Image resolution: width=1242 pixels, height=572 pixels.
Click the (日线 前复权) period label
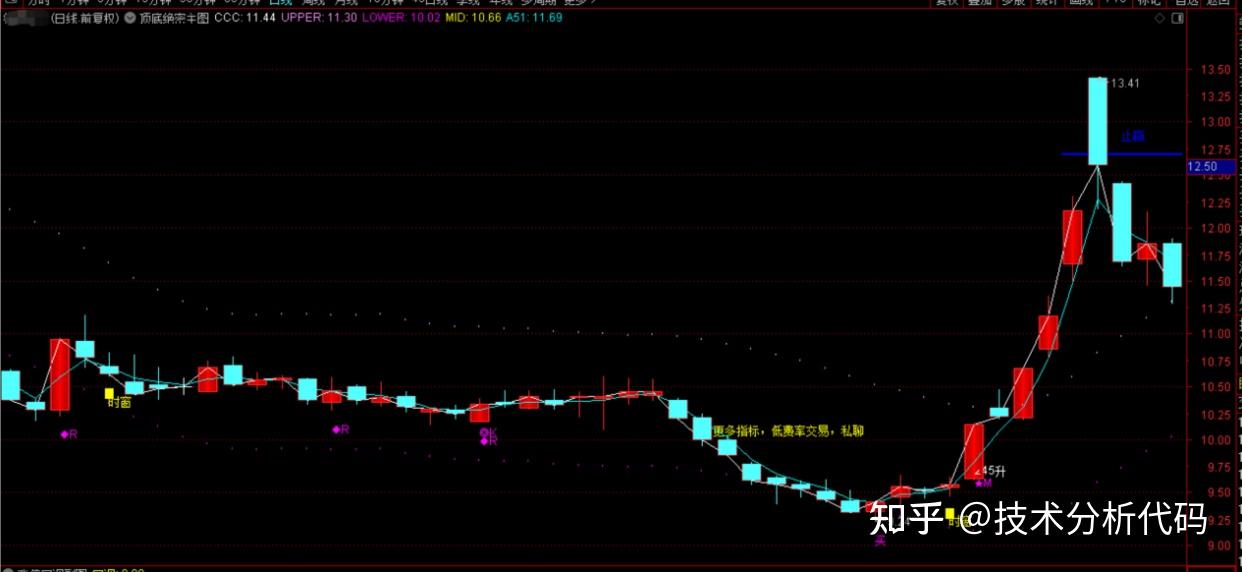[83, 18]
